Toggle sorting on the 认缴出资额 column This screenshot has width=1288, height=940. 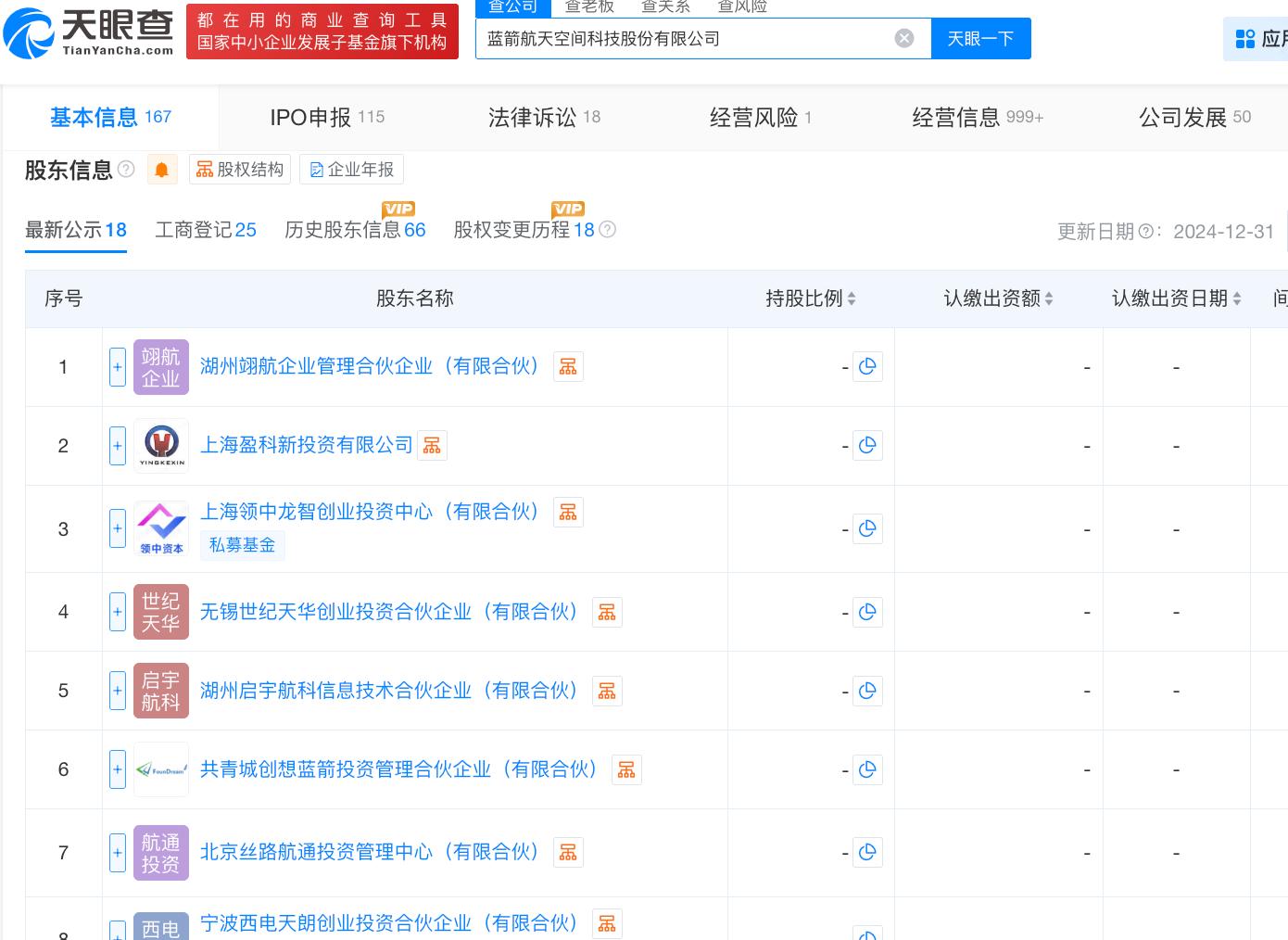(1048, 299)
